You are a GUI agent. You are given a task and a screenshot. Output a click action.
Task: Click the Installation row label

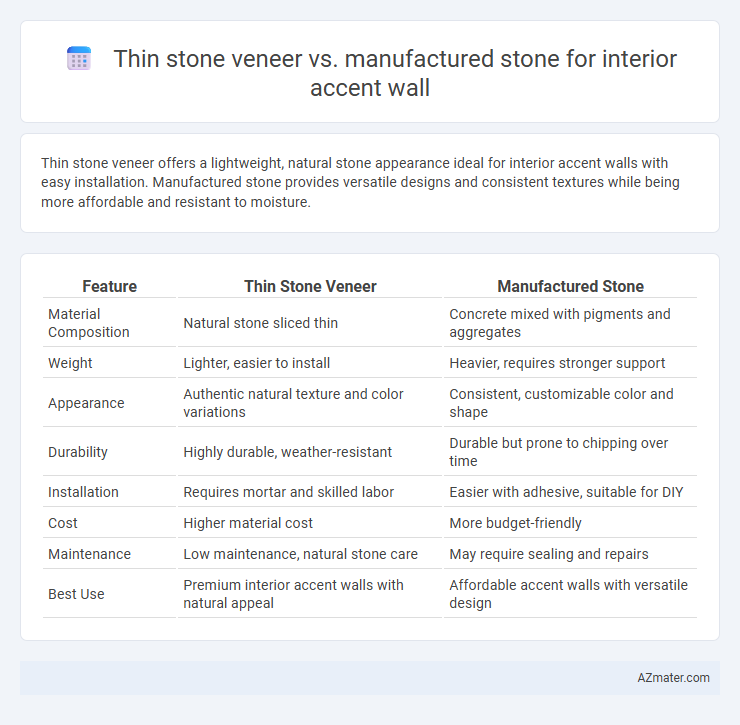(83, 492)
